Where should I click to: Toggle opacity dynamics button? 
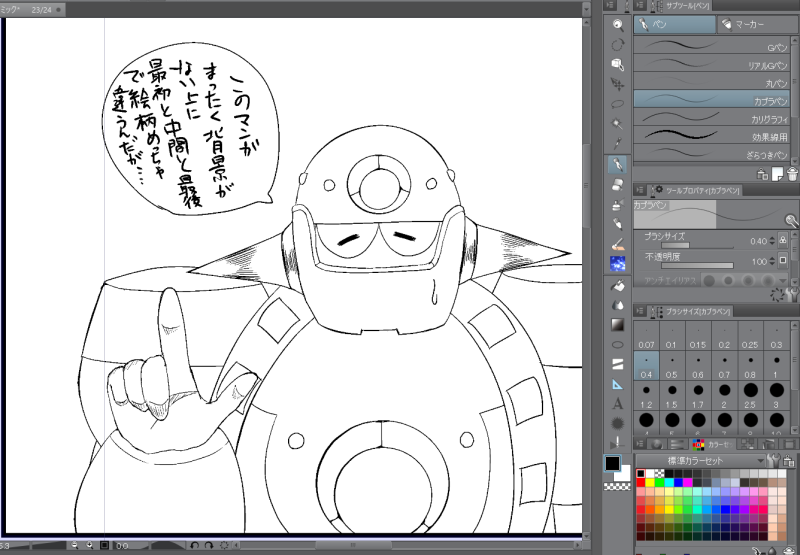coord(783,261)
